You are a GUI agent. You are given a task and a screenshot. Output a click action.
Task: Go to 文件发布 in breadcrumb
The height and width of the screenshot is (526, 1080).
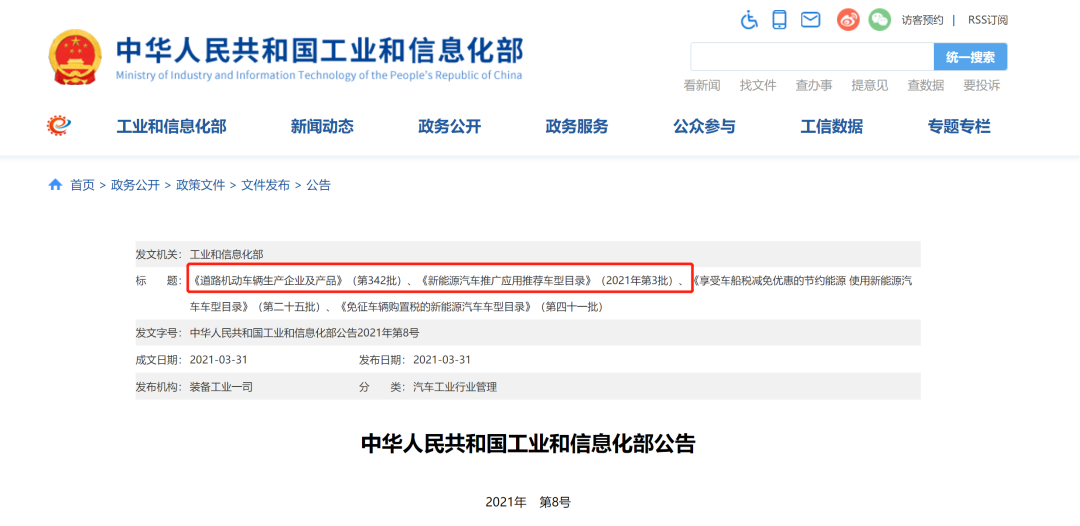point(265,185)
